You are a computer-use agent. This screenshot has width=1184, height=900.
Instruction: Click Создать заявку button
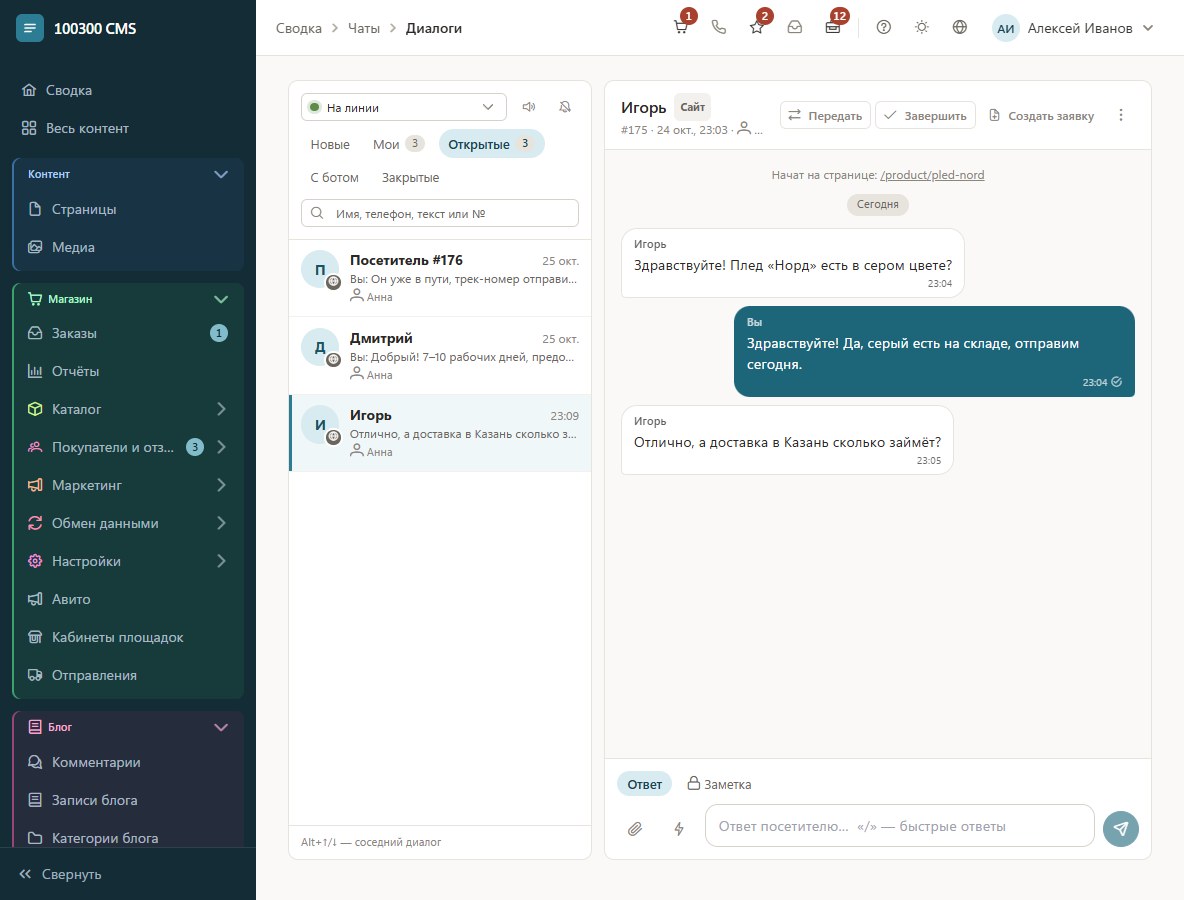[x=1041, y=116]
